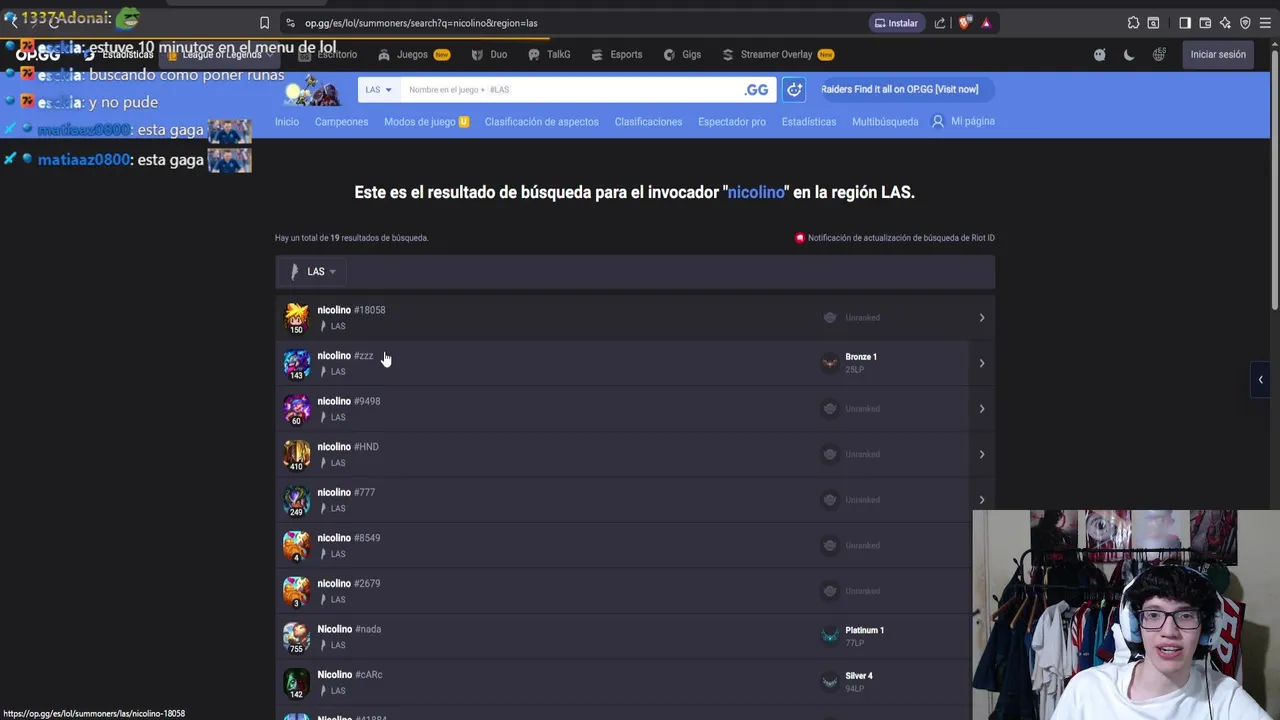The height and width of the screenshot is (720, 1280).
Task: Open Mi página link
Action: (x=963, y=121)
